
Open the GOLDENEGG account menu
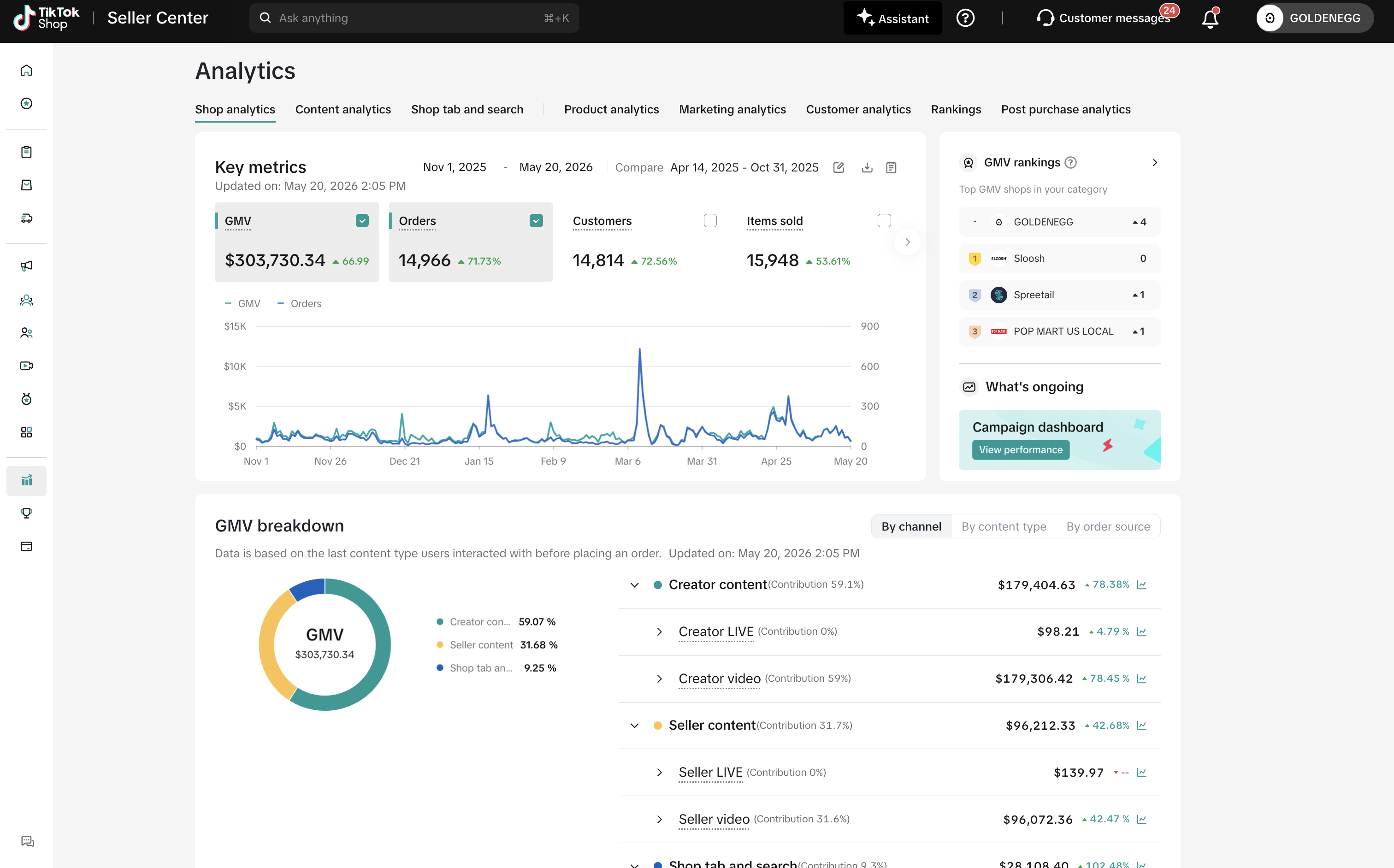[x=1315, y=18]
